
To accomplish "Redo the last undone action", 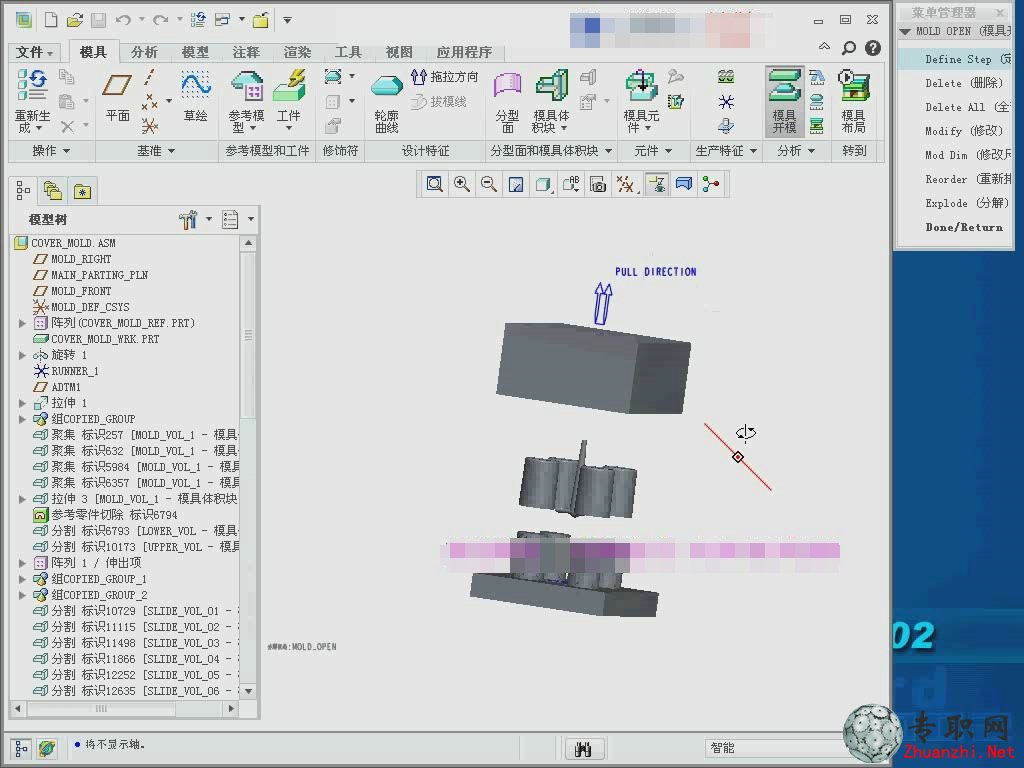I will point(160,20).
